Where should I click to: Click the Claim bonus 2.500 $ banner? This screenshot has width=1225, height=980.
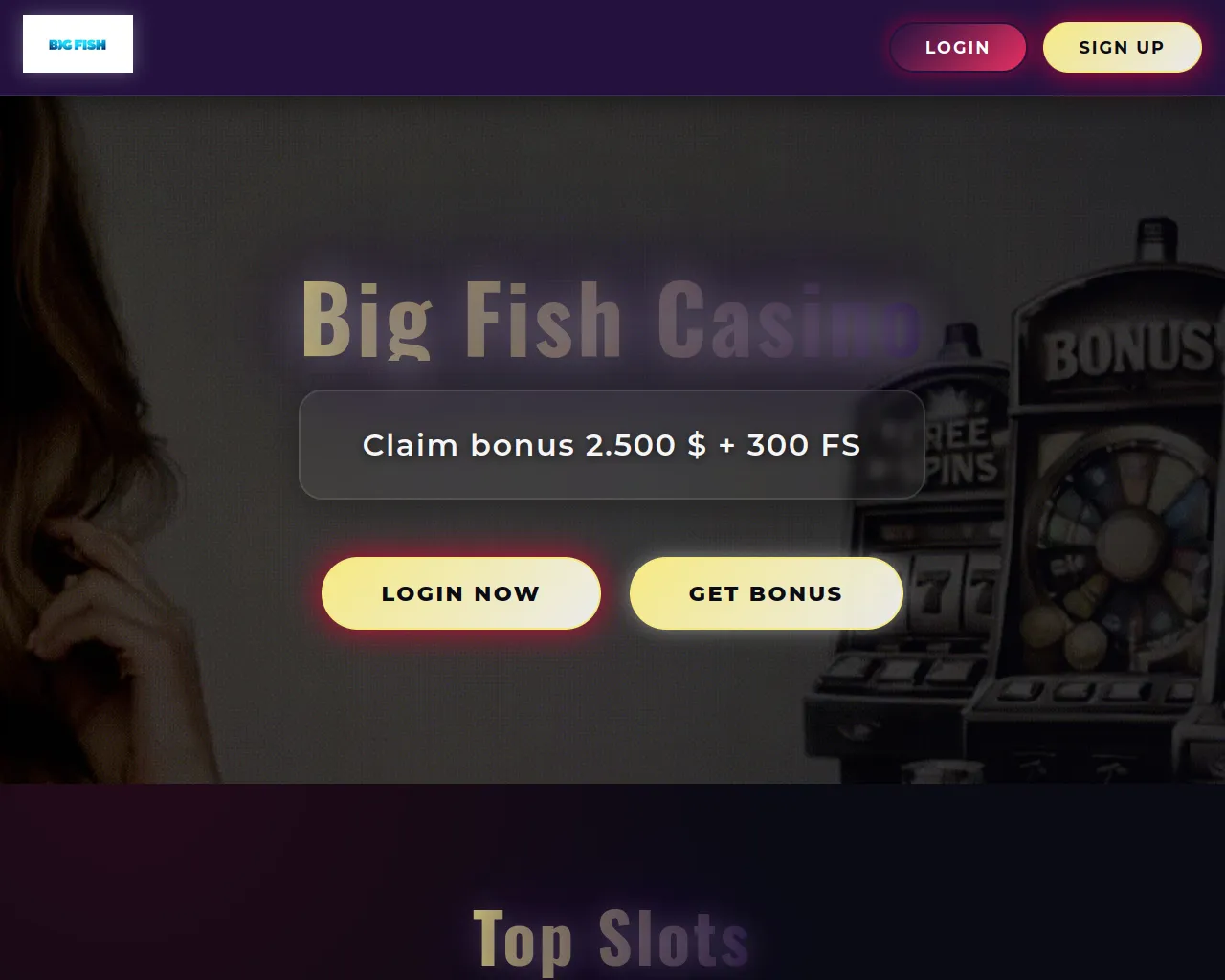(x=612, y=445)
